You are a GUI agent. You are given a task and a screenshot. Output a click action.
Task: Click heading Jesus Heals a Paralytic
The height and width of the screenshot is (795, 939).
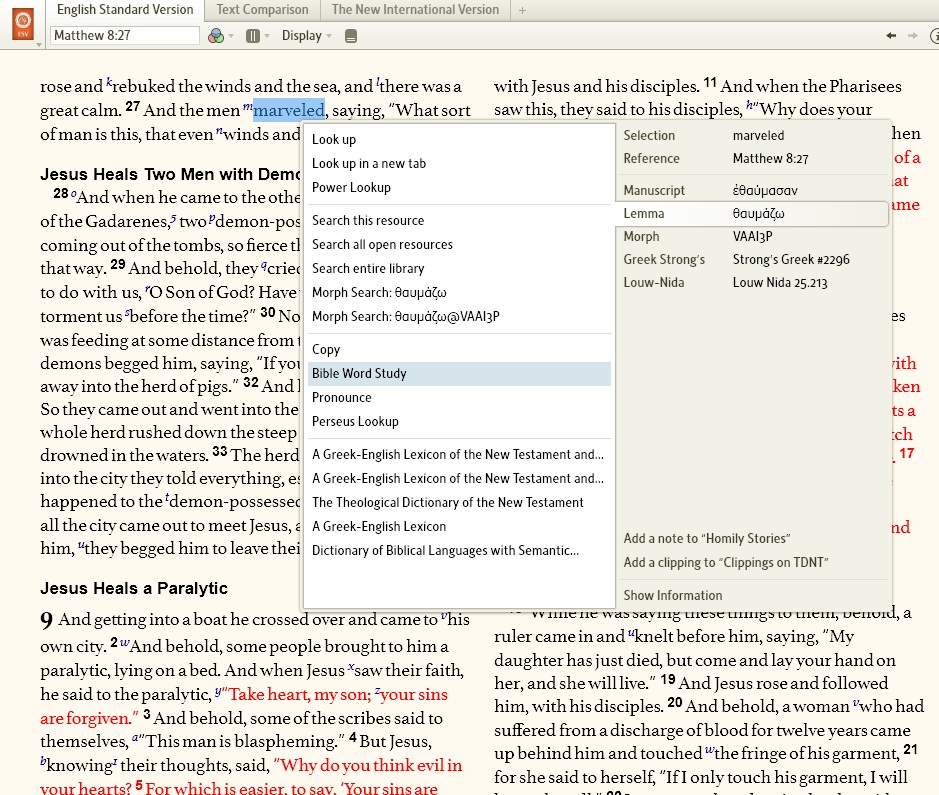pos(134,588)
